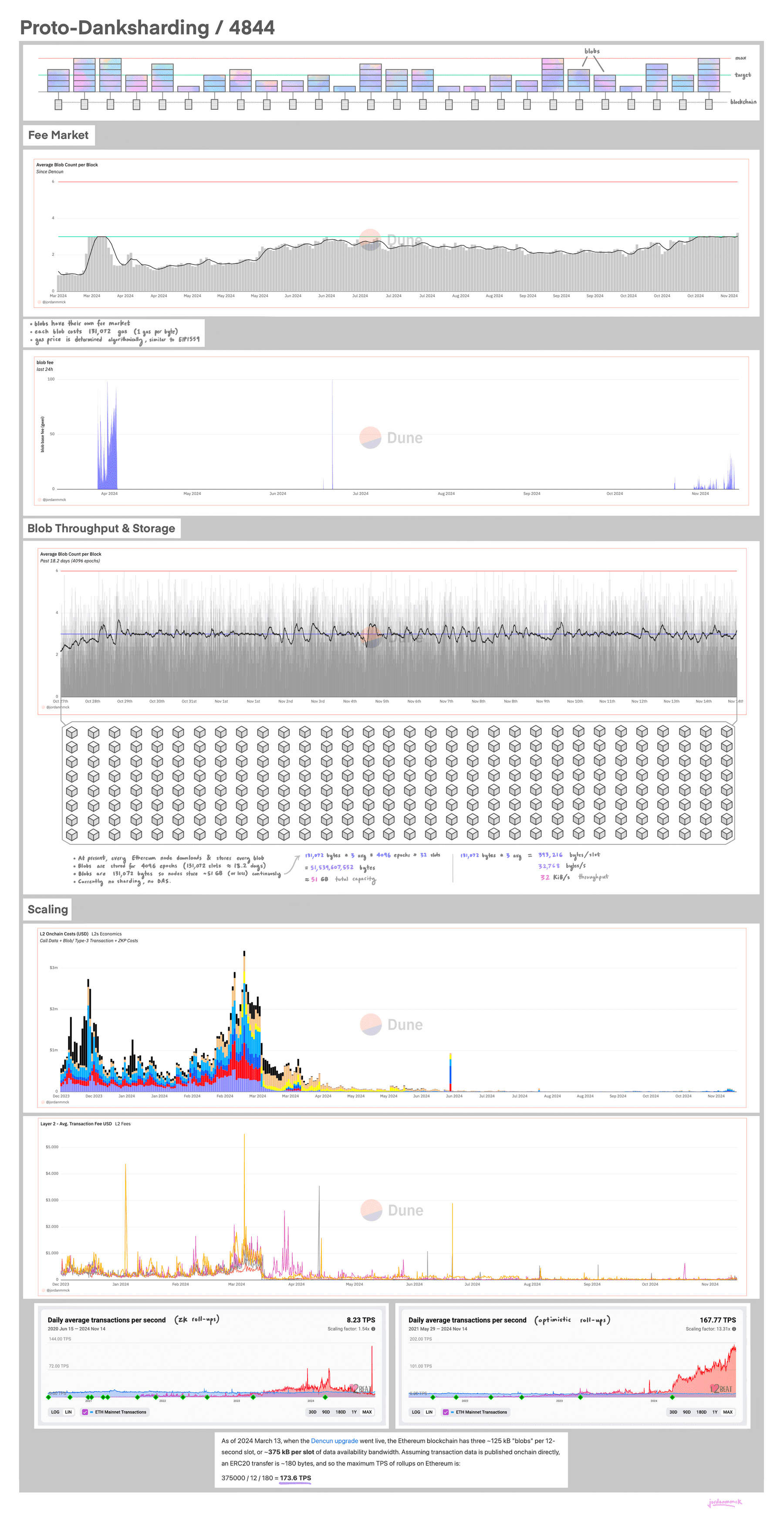784x1513 pixels.
Task: Click the L2BEAT logo in the zk roll-ups chart
Action: coord(361,1389)
